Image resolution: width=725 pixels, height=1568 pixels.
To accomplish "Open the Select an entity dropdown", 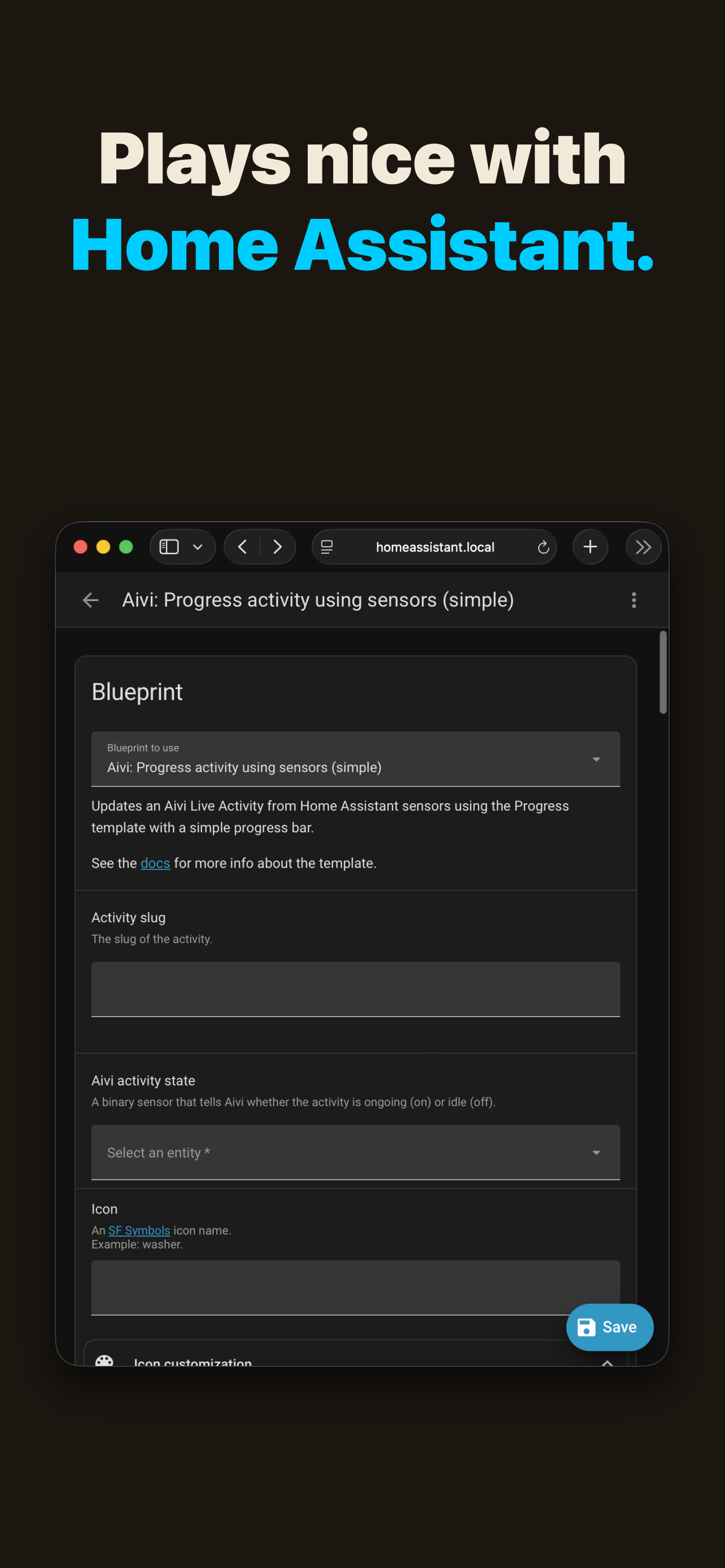I will coord(356,1152).
